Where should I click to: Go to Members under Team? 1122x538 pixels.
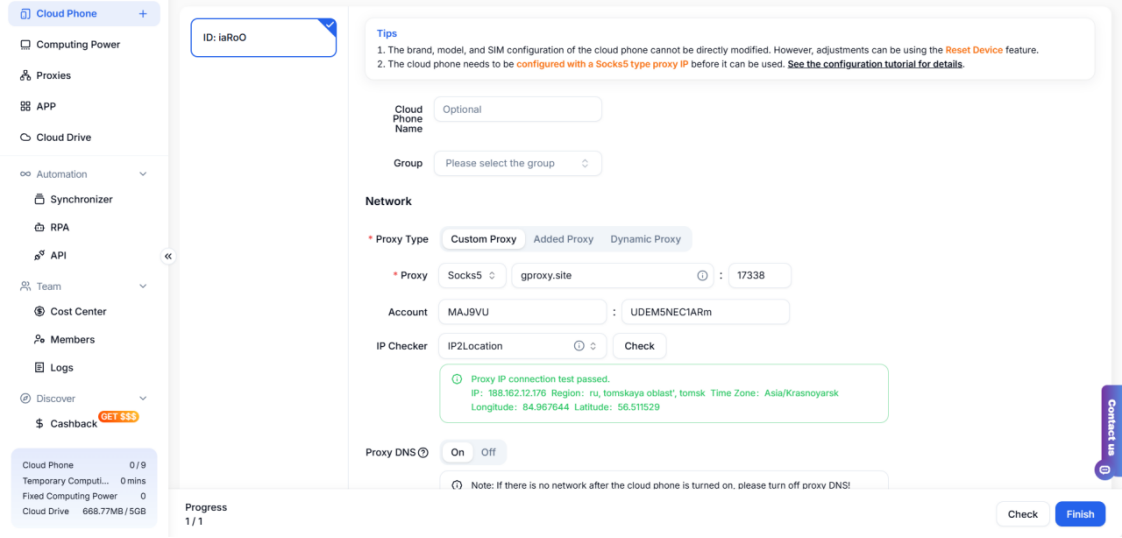point(72,340)
